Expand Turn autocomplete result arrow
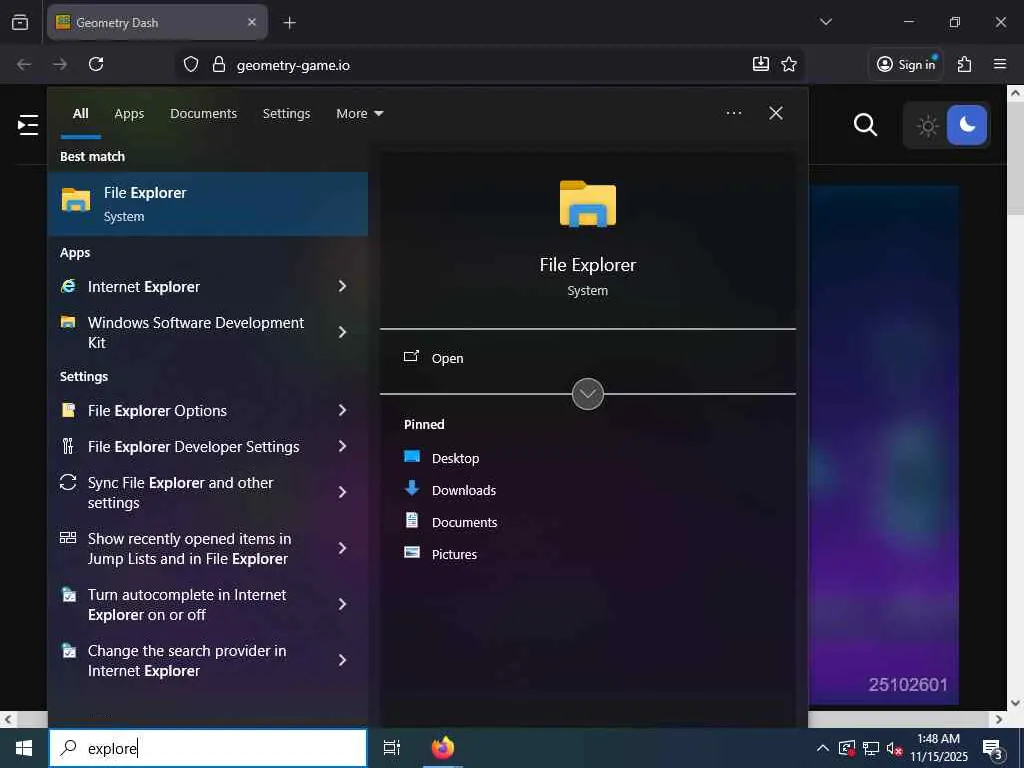The image size is (1024, 768). pos(342,605)
